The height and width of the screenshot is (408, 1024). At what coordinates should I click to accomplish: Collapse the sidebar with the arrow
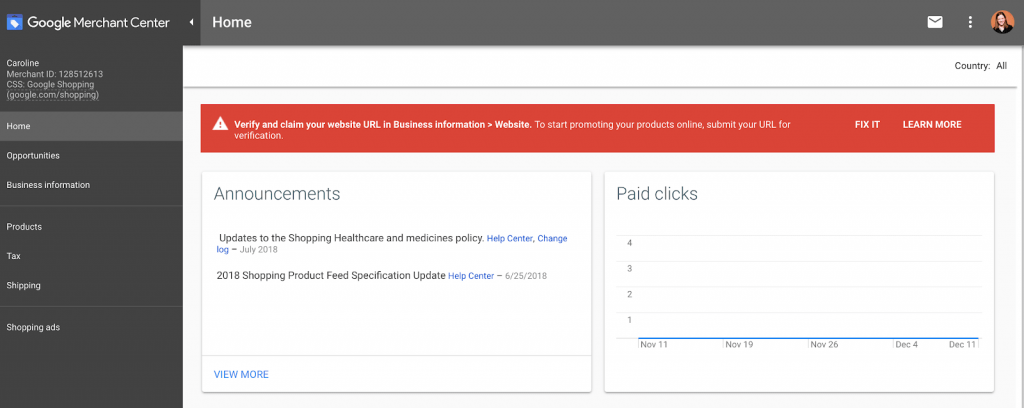tap(191, 22)
